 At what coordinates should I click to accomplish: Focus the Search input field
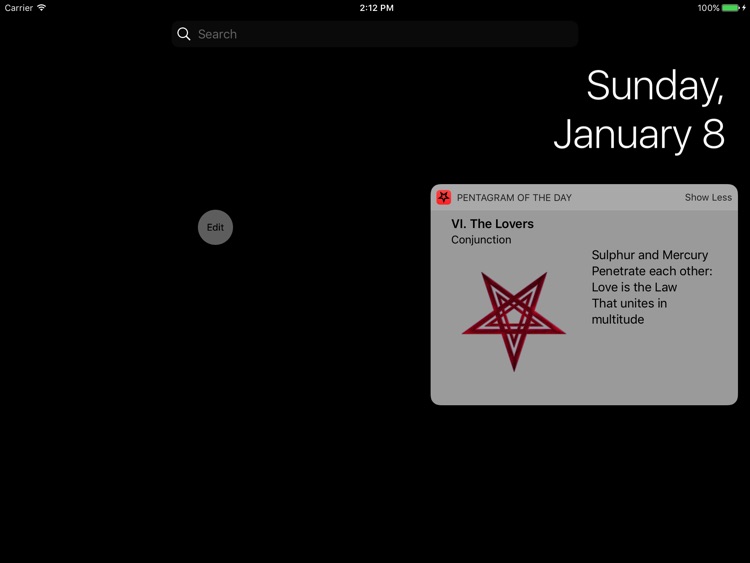tap(375, 34)
